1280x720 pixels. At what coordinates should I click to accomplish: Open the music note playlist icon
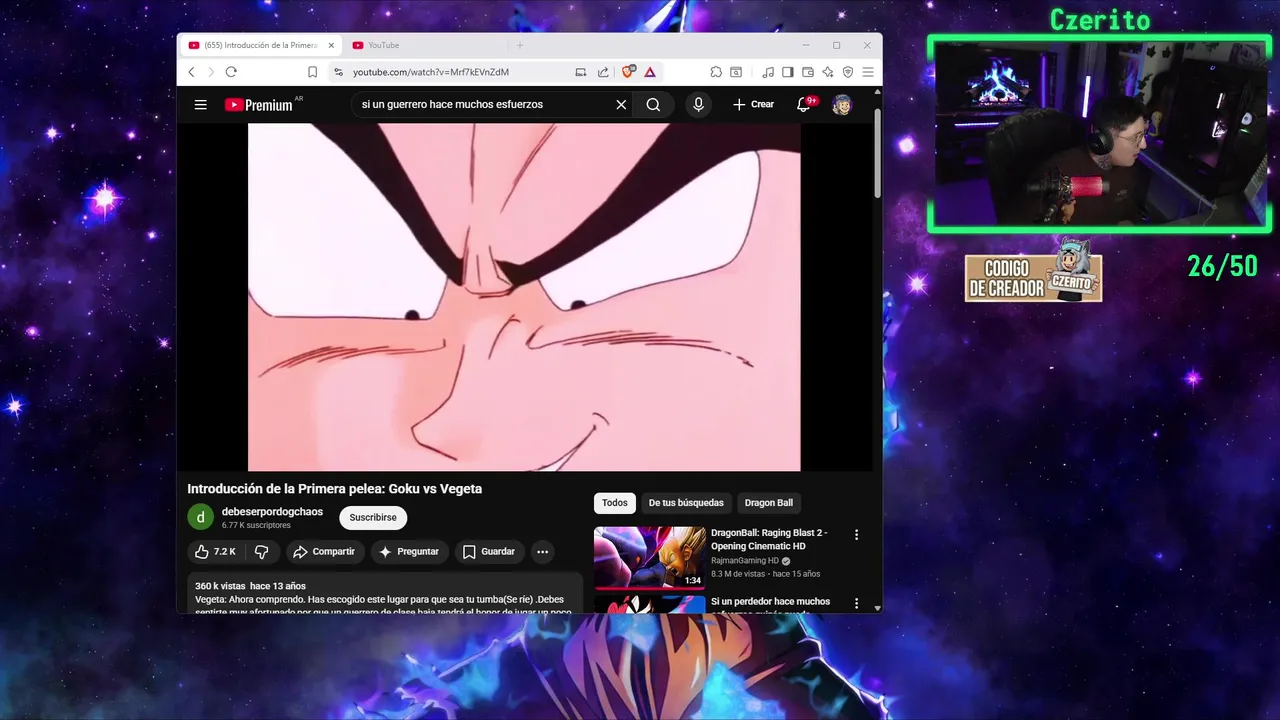[x=768, y=72]
